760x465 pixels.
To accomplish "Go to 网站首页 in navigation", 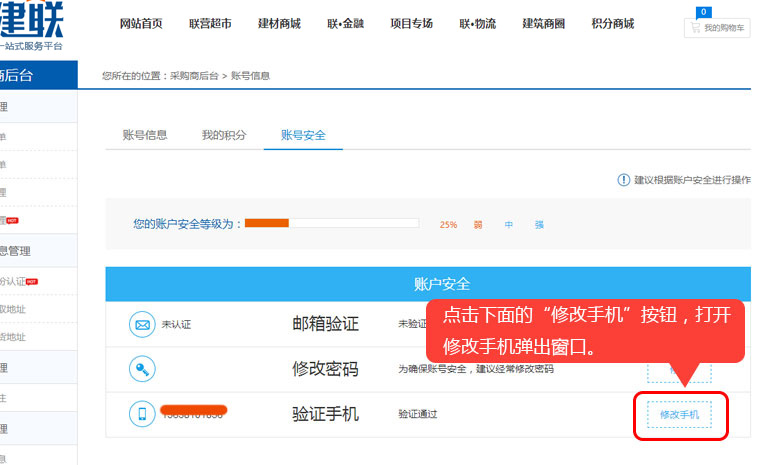I will (141, 24).
